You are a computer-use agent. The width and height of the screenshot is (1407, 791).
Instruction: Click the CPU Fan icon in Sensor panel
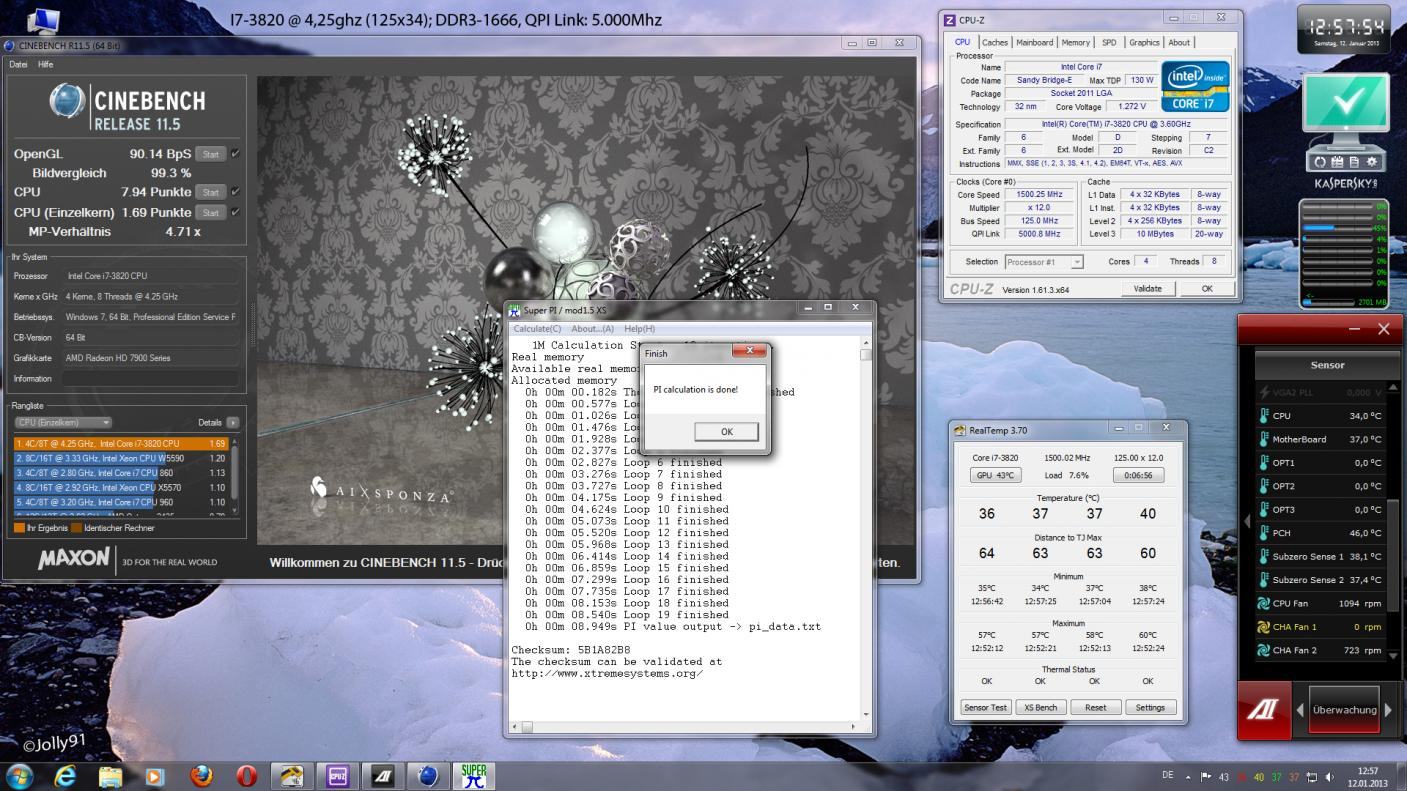(1263, 604)
